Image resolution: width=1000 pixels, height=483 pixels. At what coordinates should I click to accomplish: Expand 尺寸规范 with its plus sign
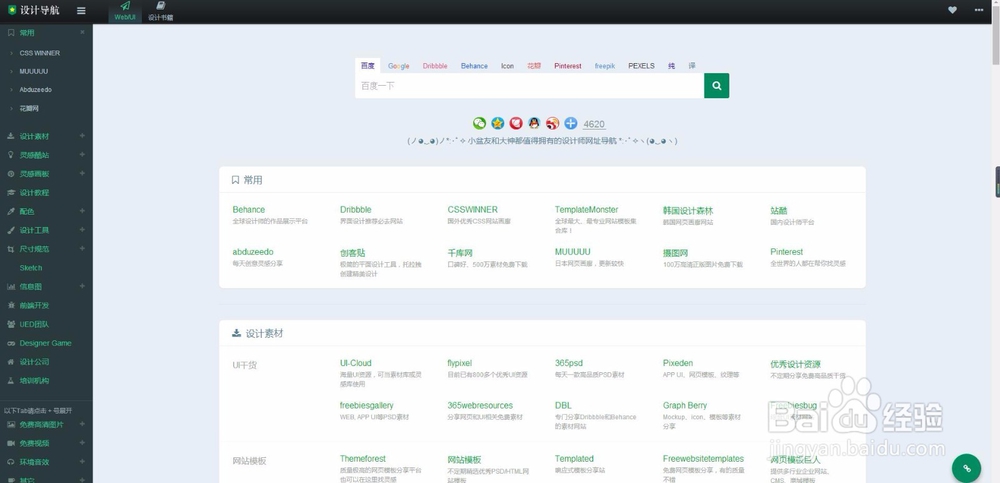click(x=82, y=249)
